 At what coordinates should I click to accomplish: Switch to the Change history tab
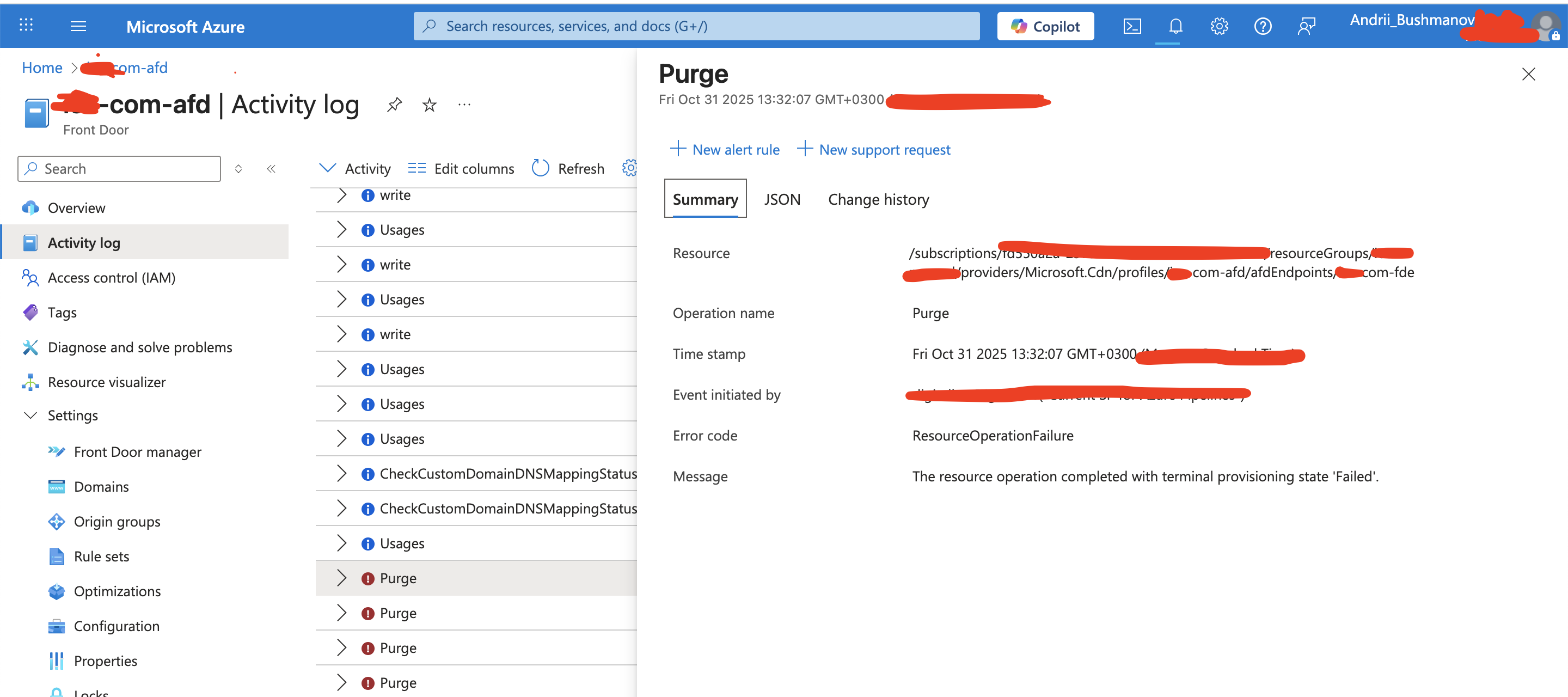(878, 200)
